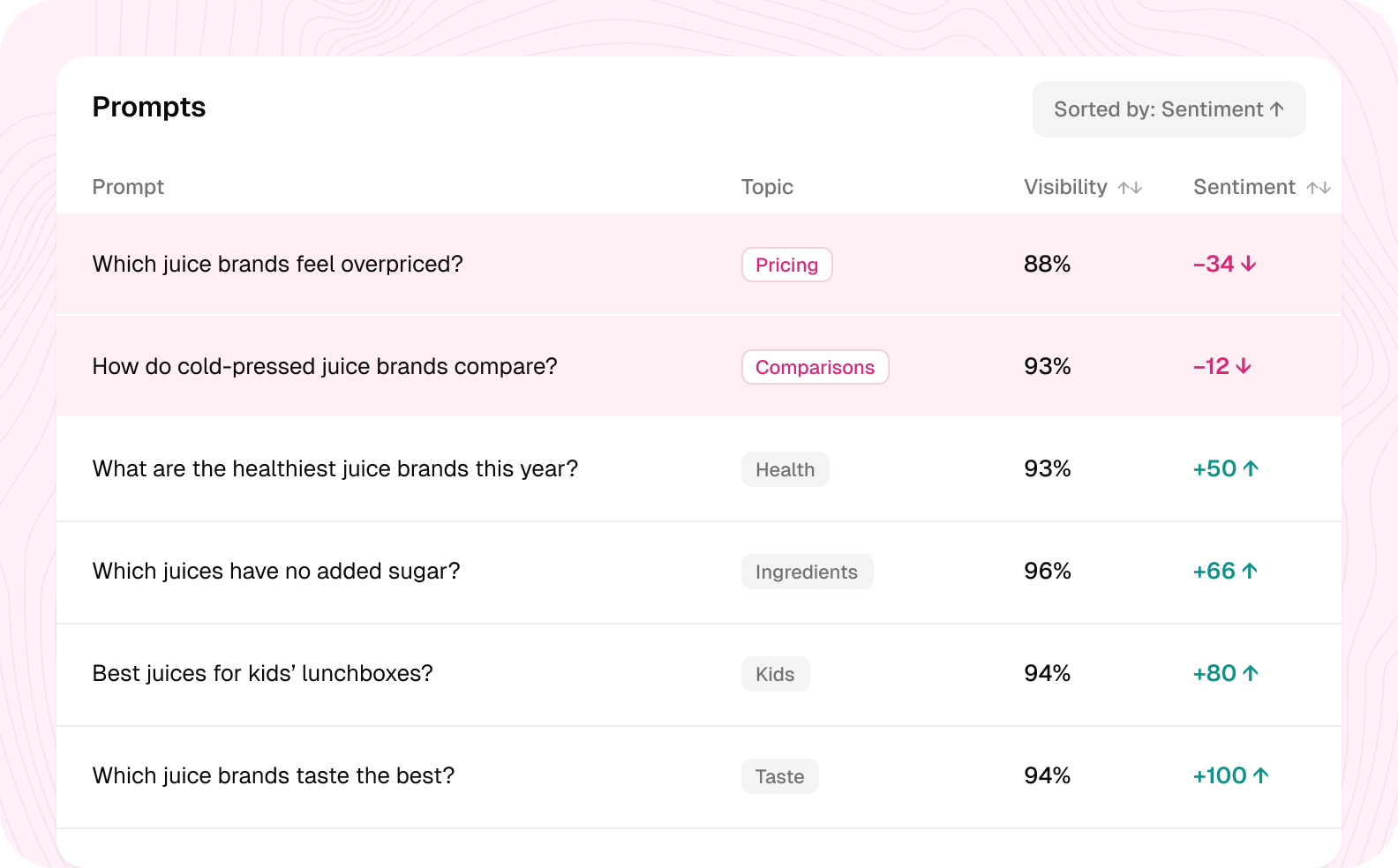Select the Health topic tag

click(x=785, y=469)
